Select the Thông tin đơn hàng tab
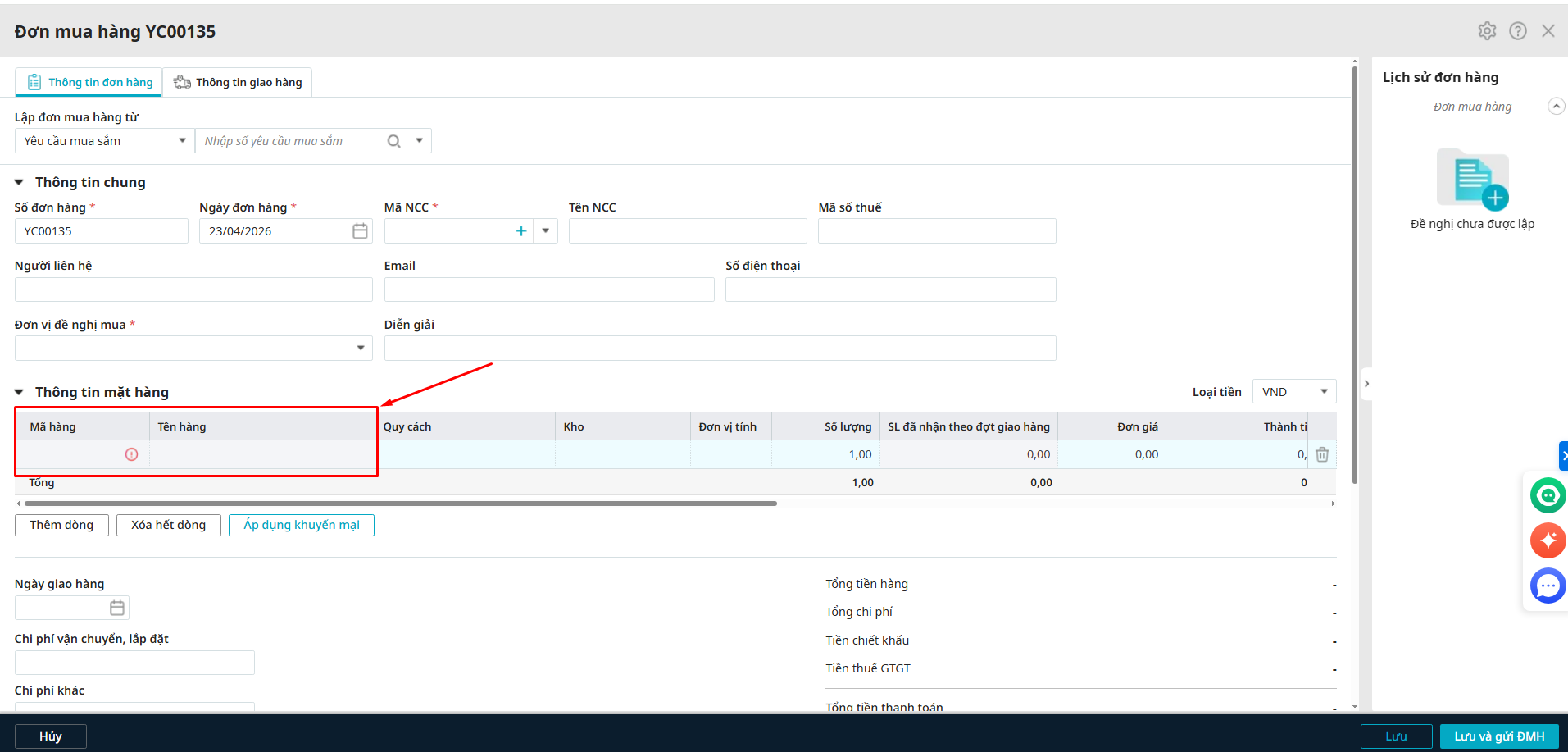This screenshot has width=1568, height=752. click(90, 82)
